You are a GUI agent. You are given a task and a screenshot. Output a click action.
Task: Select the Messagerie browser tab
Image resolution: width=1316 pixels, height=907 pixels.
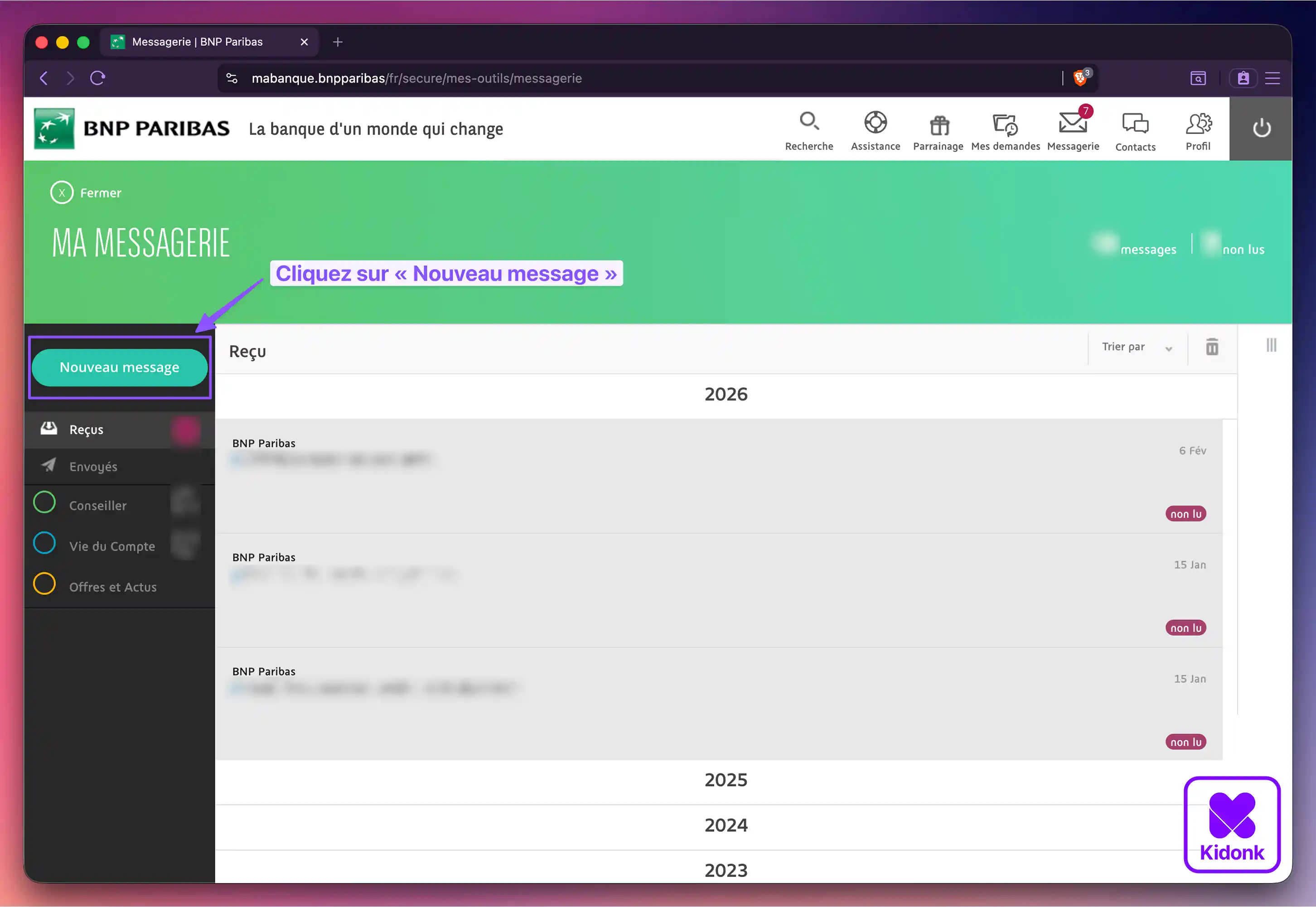[x=208, y=42]
